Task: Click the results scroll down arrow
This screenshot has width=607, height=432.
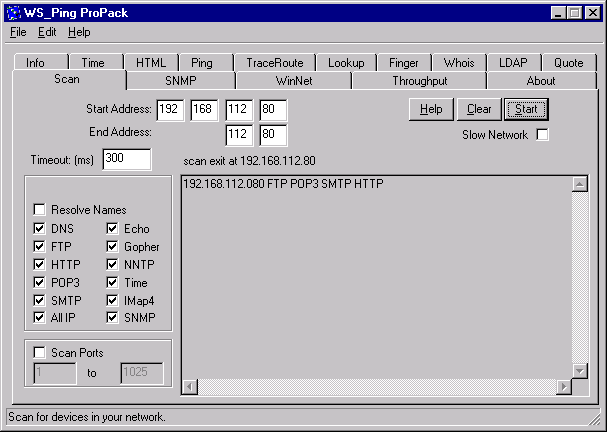Action: coord(580,371)
